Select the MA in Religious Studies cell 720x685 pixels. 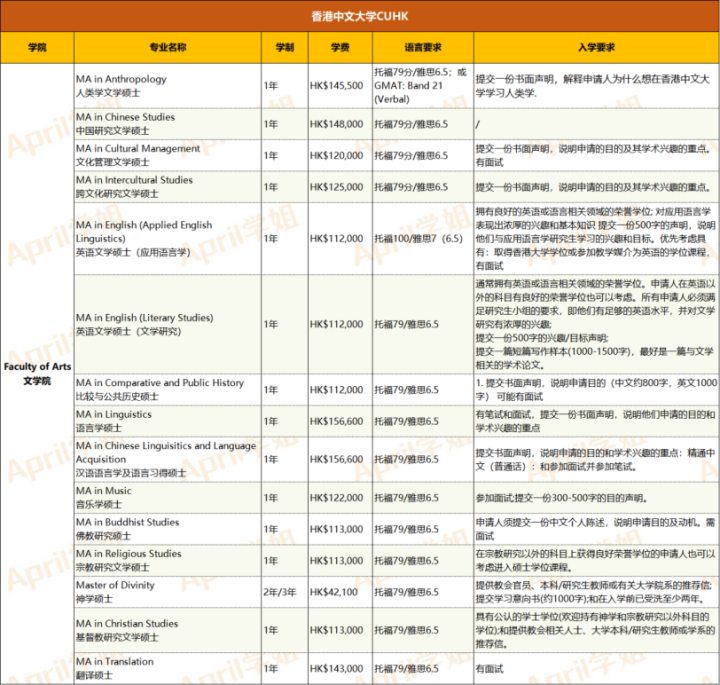(168, 561)
